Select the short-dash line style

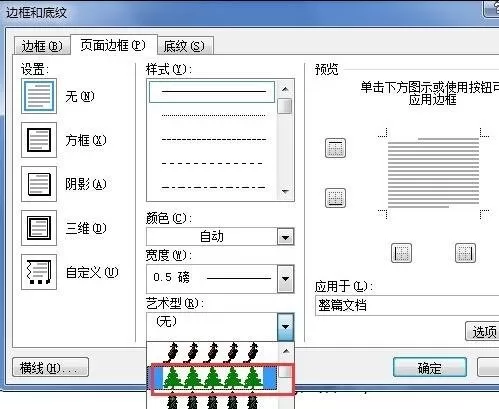(x=213, y=139)
